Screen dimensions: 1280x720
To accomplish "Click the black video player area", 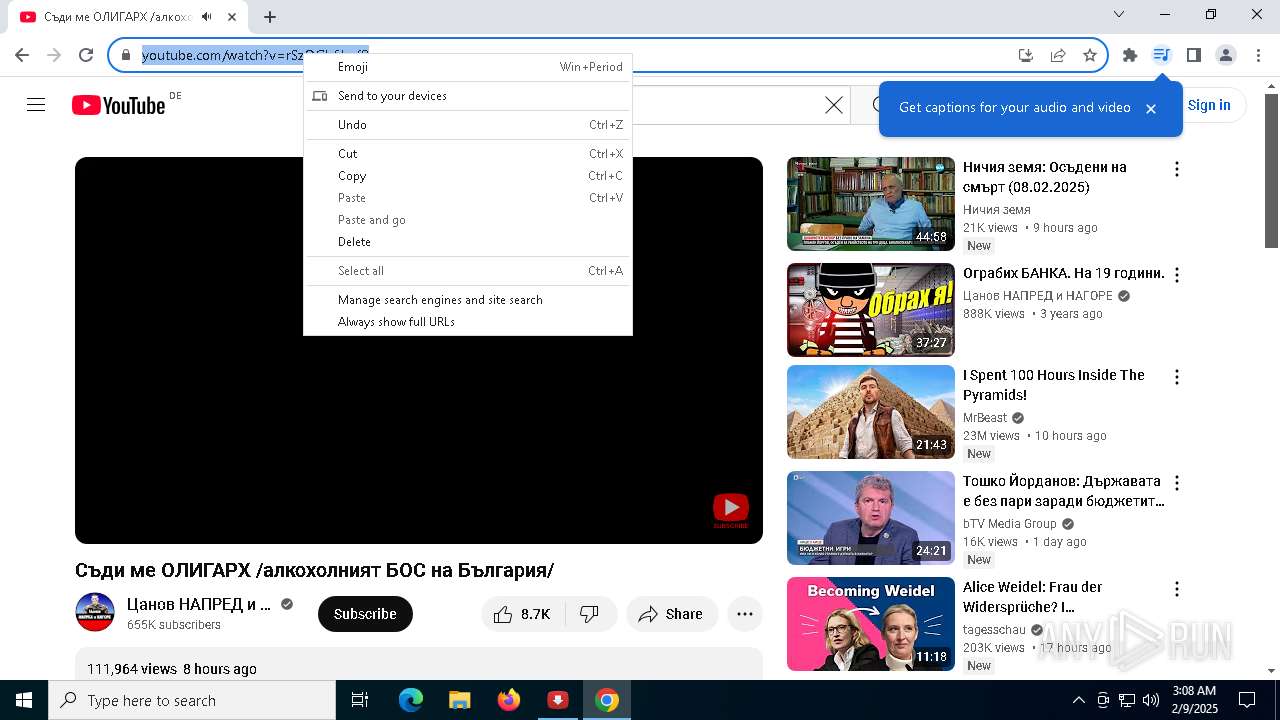I will pos(419,350).
